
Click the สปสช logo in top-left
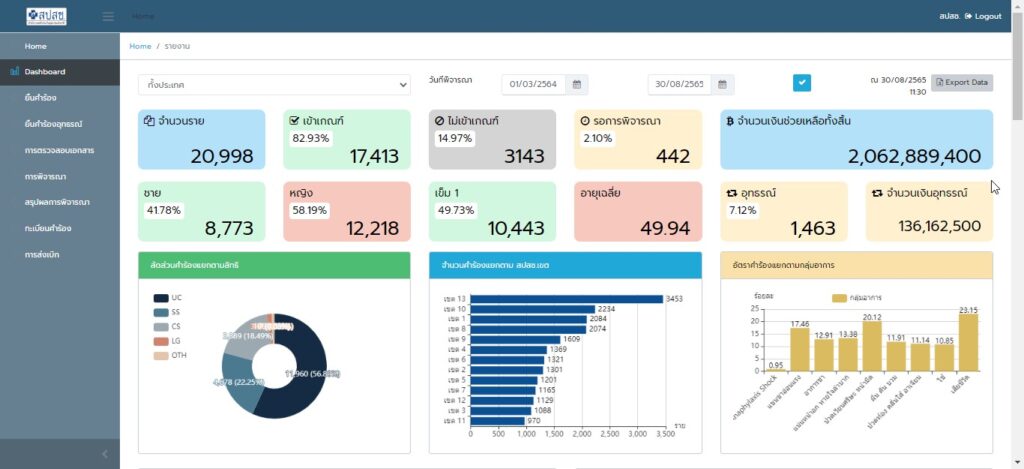[46, 16]
